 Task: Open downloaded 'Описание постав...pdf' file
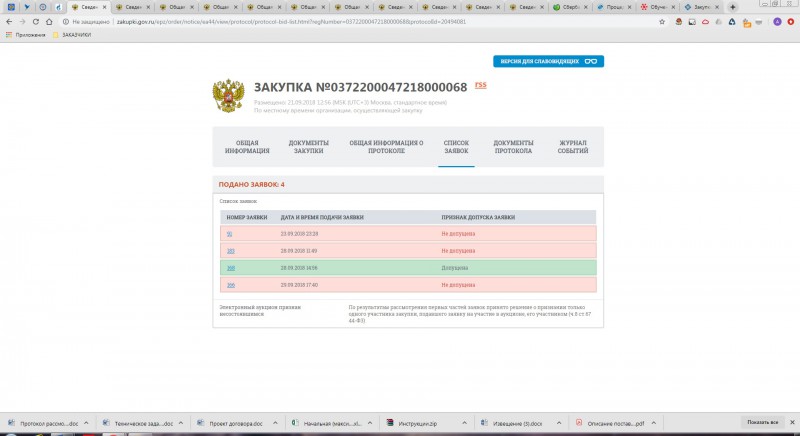tap(610, 423)
